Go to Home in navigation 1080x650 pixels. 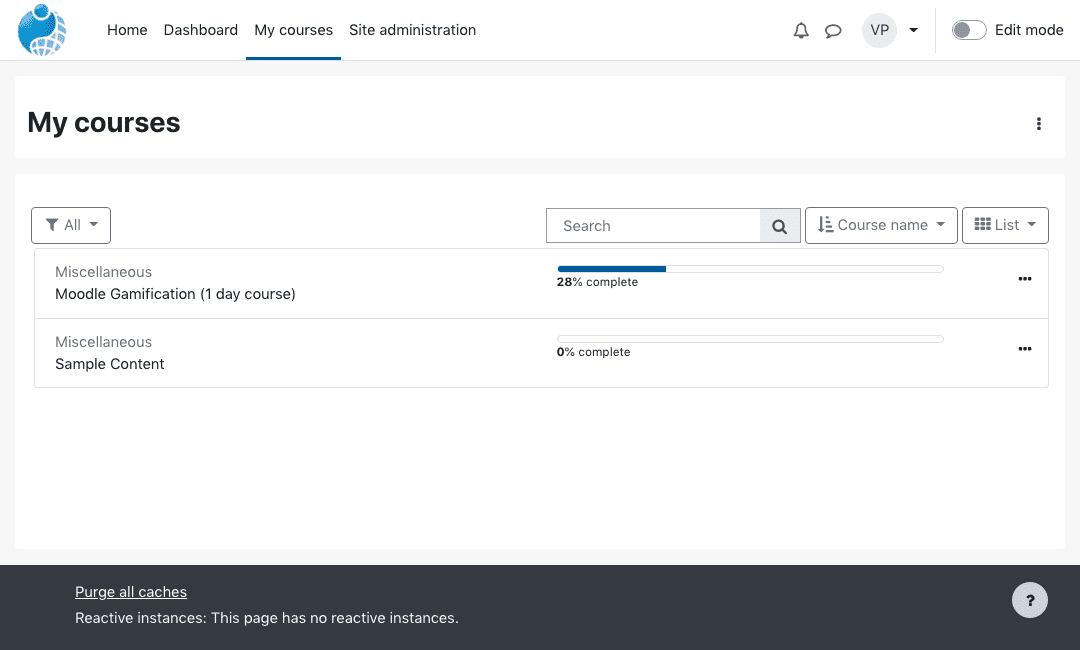[x=127, y=30]
